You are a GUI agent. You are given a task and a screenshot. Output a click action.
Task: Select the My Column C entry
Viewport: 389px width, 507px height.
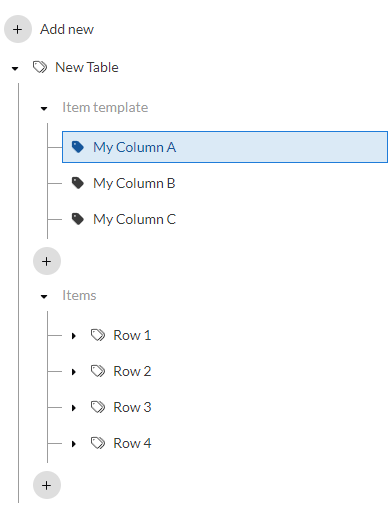(225, 219)
